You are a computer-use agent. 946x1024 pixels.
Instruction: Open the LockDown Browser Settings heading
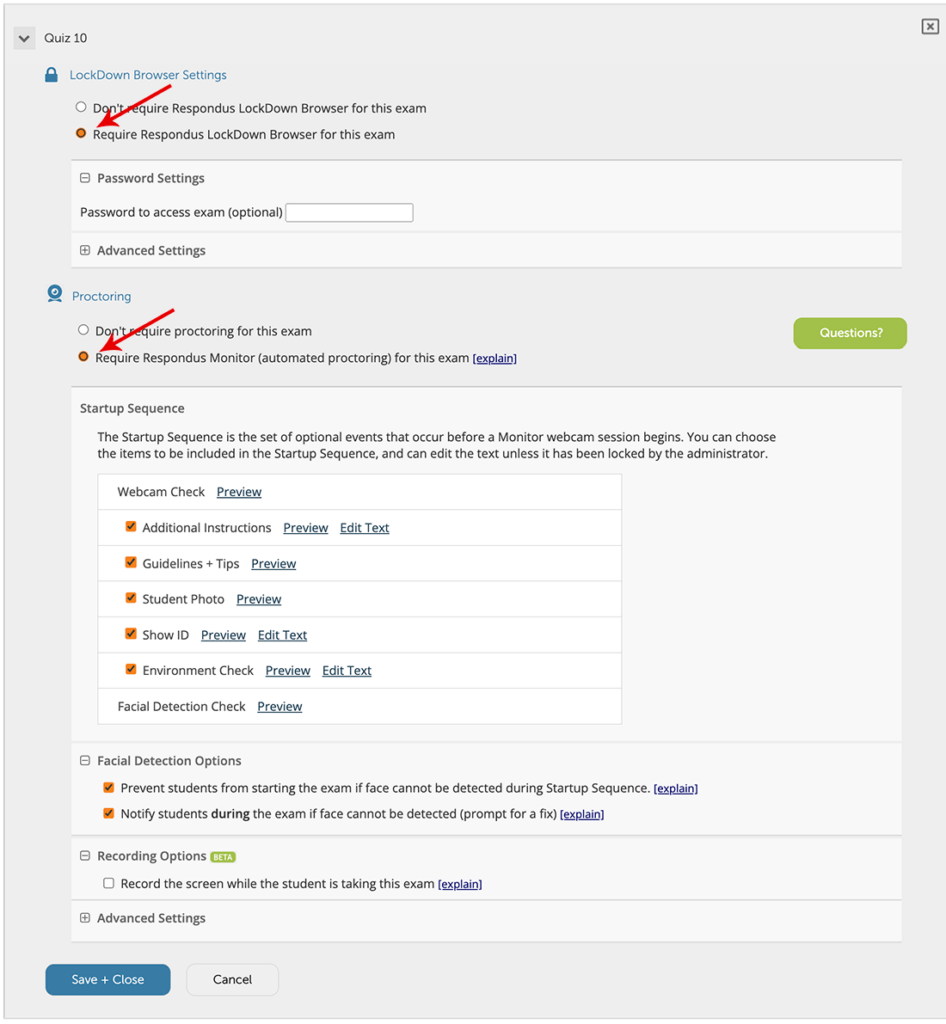click(x=147, y=74)
